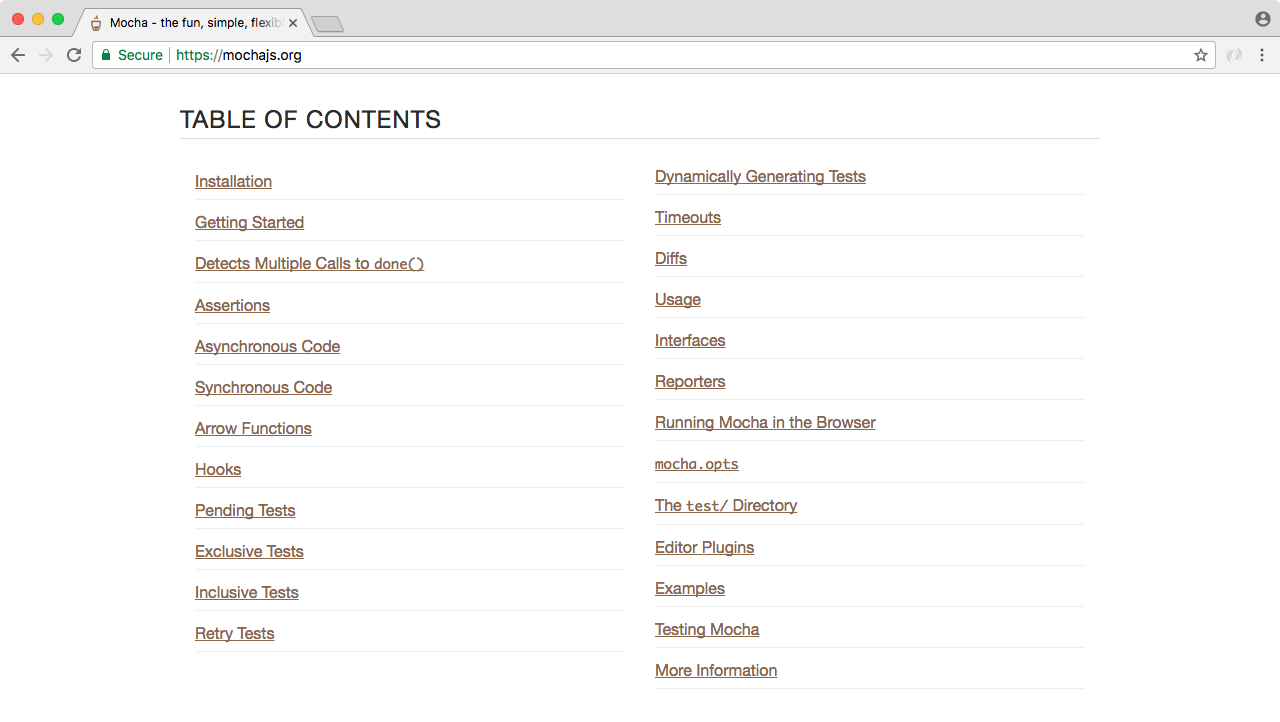The image size is (1280, 722).
Task: Click the More Information link
Action: (x=716, y=670)
